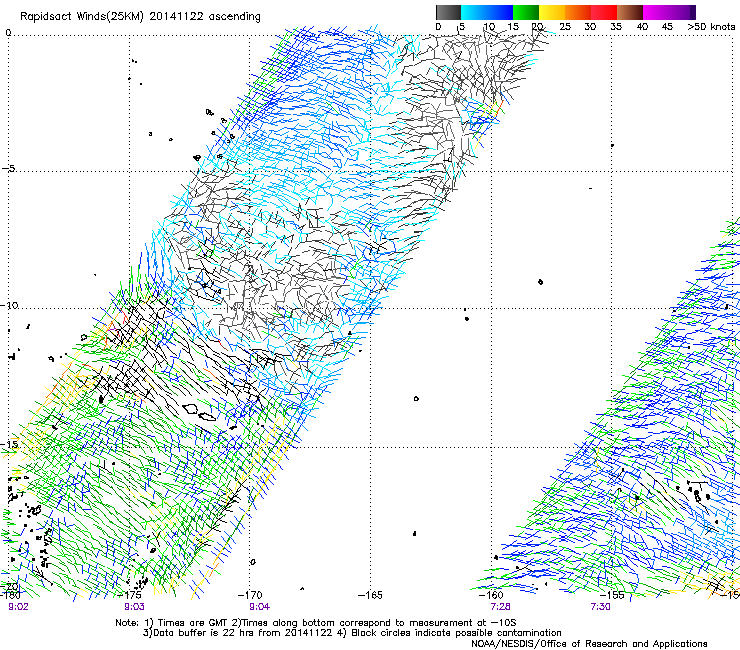The height and width of the screenshot is (650, 740).
Task: Click the purple '7:30' pass time
Action: coord(601,607)
